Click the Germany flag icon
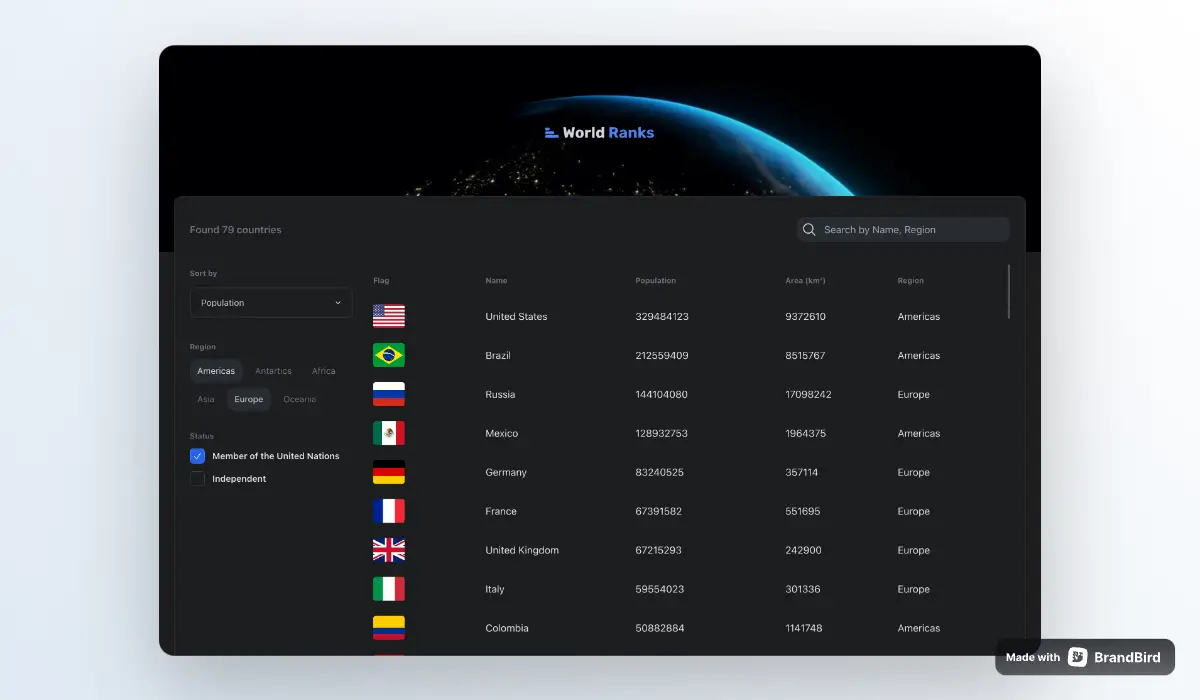1200x700 pixels. click(389, 472)
